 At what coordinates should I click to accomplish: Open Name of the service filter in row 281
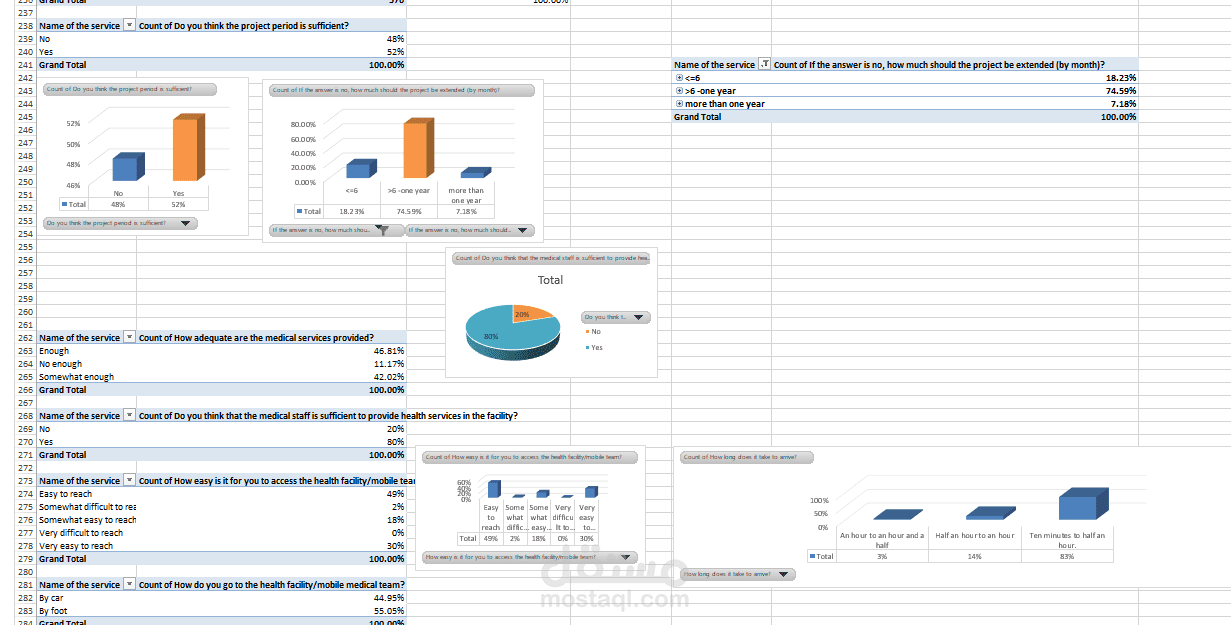pos(129,585)
